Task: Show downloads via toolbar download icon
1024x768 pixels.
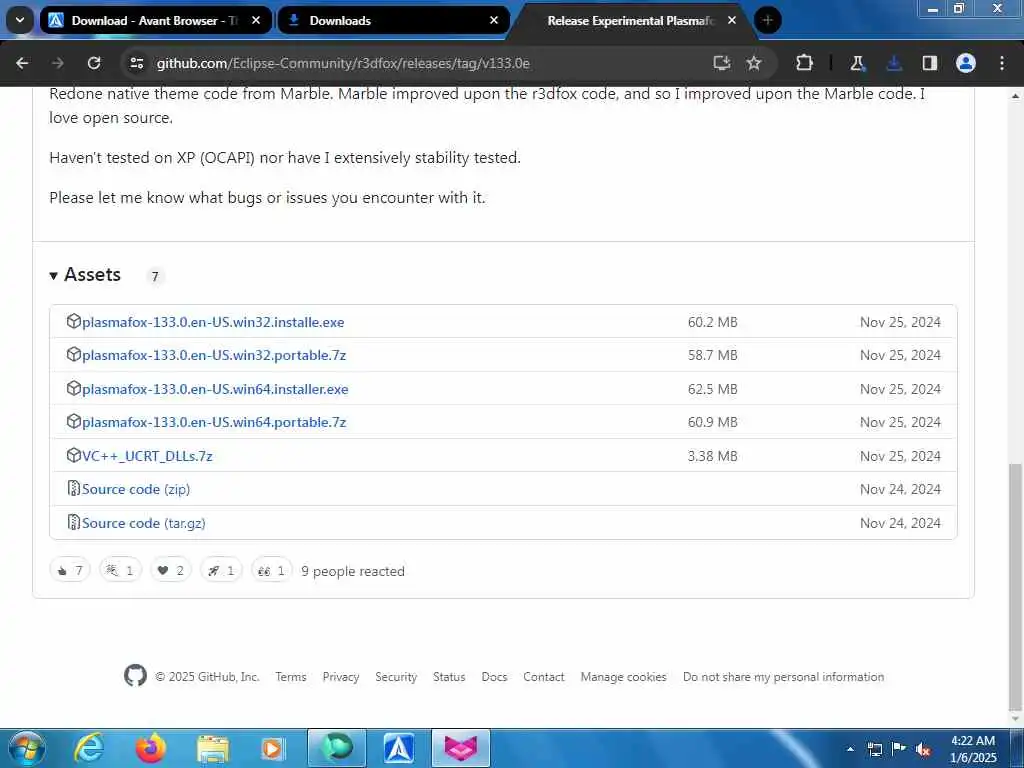Action: (x=894, y=63)
